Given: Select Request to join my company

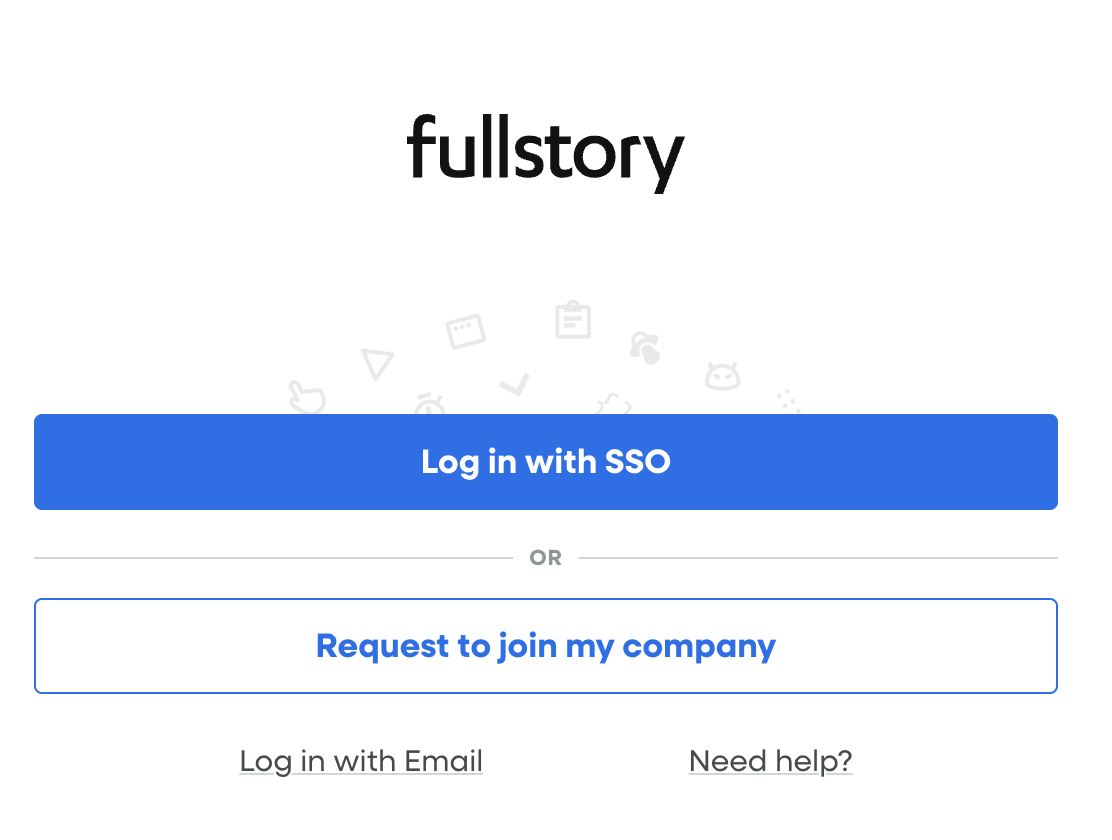Looking at the screenshot, I should click(546, 646).
